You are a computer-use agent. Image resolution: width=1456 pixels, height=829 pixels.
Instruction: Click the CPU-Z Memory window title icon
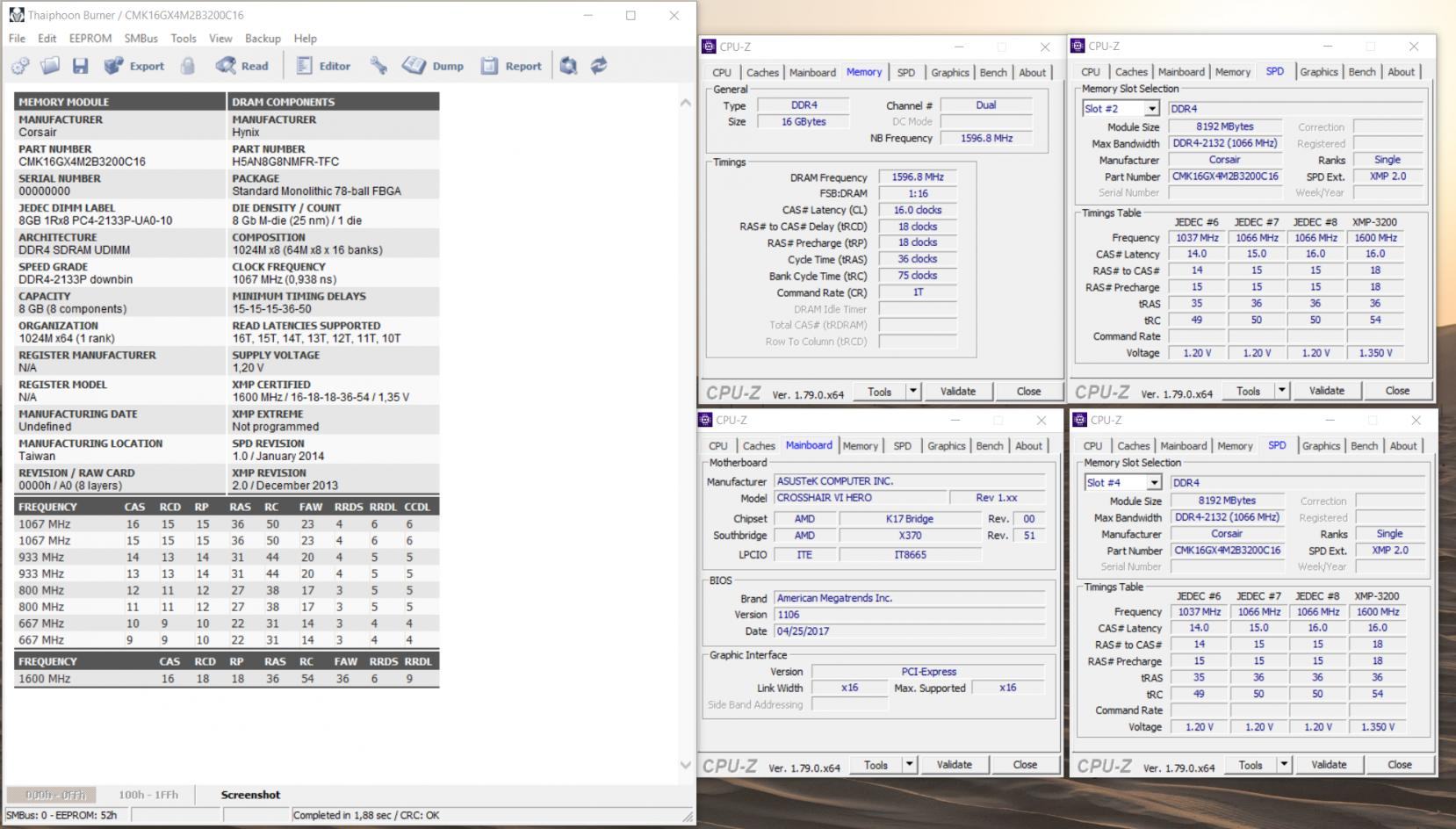click(710, 47)
